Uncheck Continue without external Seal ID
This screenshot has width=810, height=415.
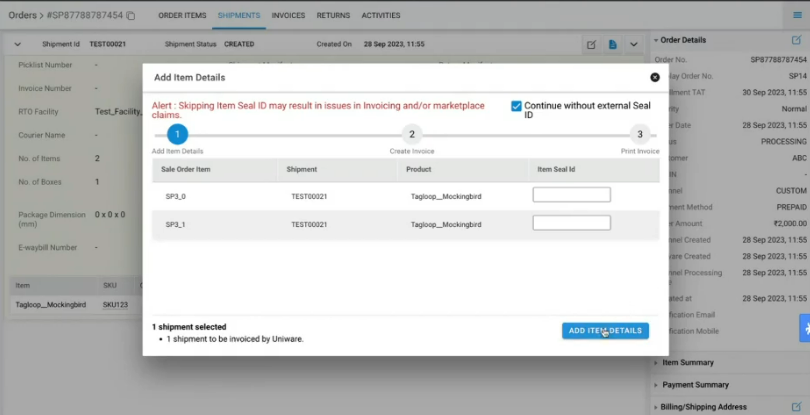pos(516,106)
